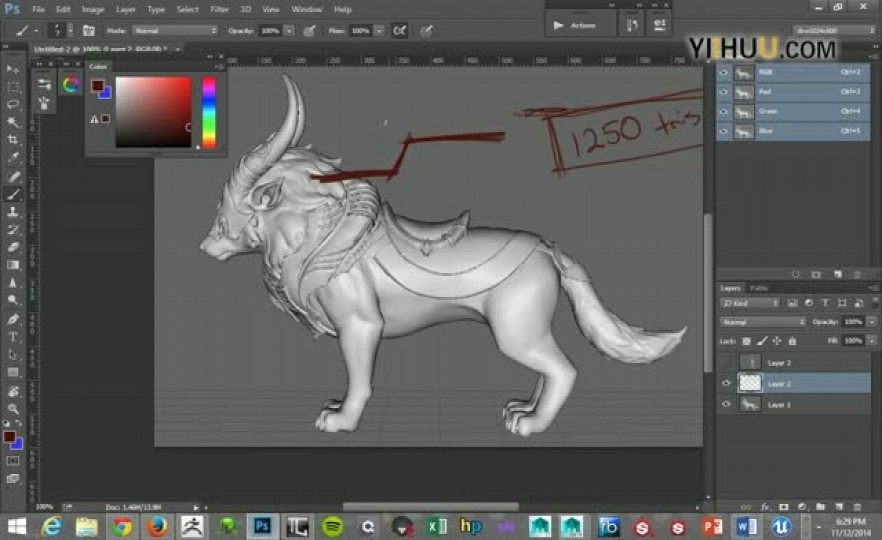
Task: Select the Eraser tool
Action: coord(12,247)
